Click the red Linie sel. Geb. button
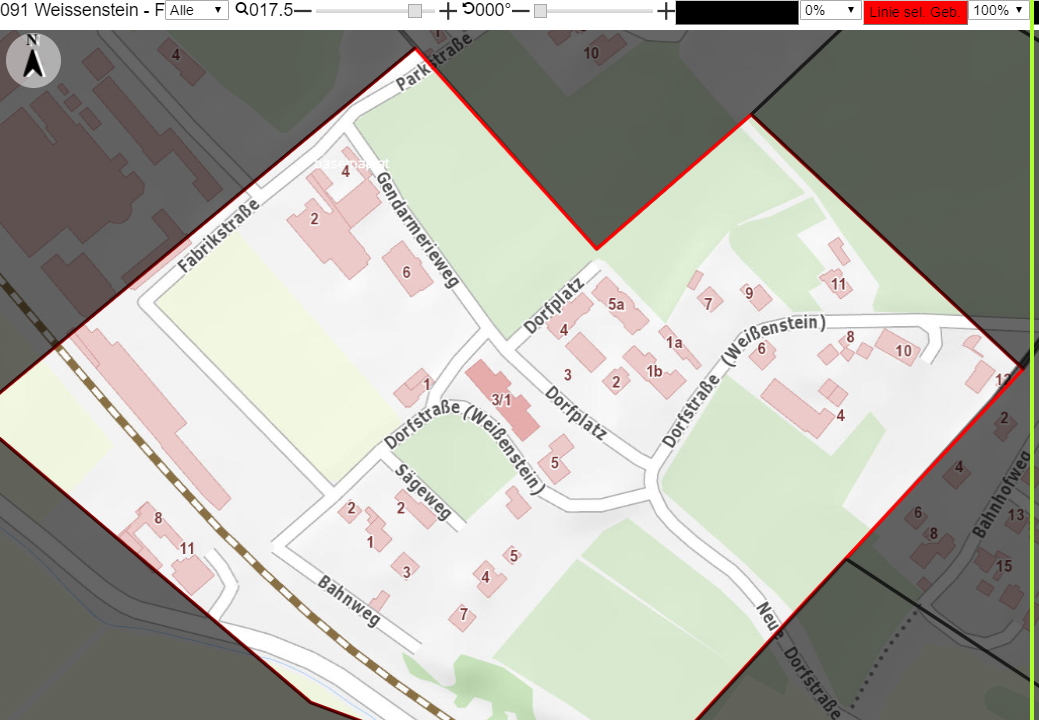This screenshot has height=720, width=1039. [x=915, y=12]
